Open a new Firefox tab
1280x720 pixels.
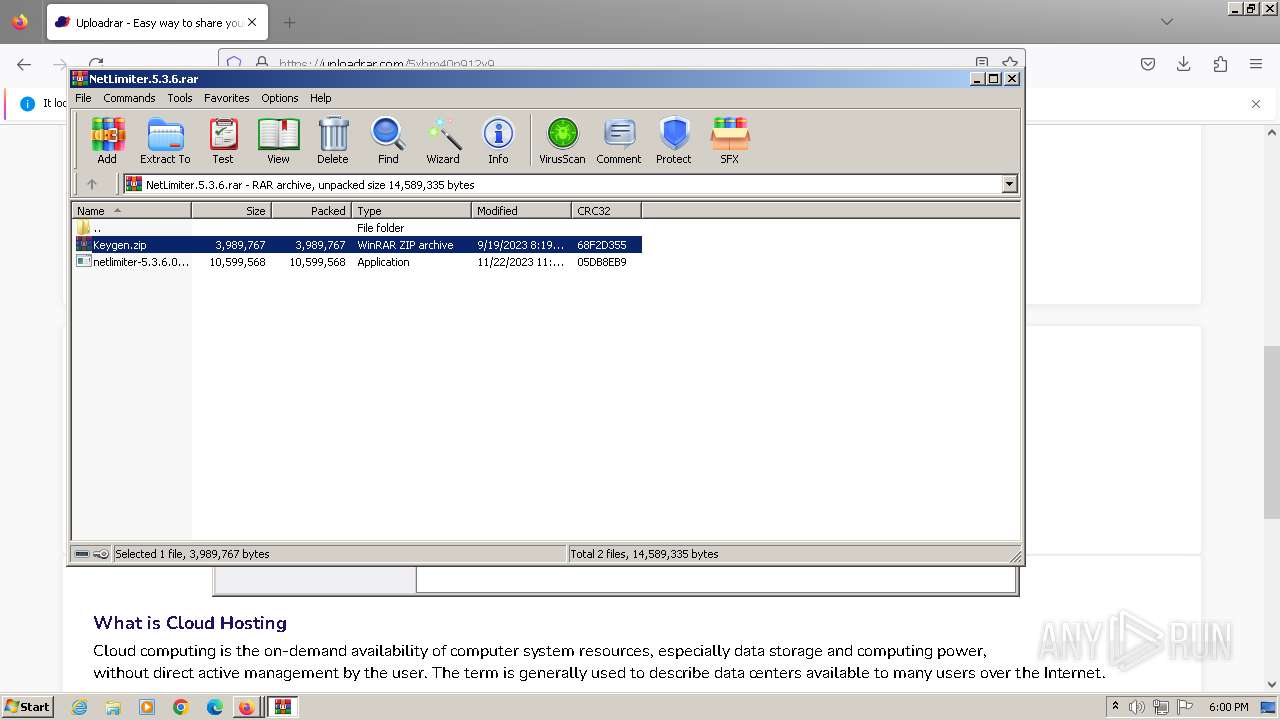[x=289, y=22]
